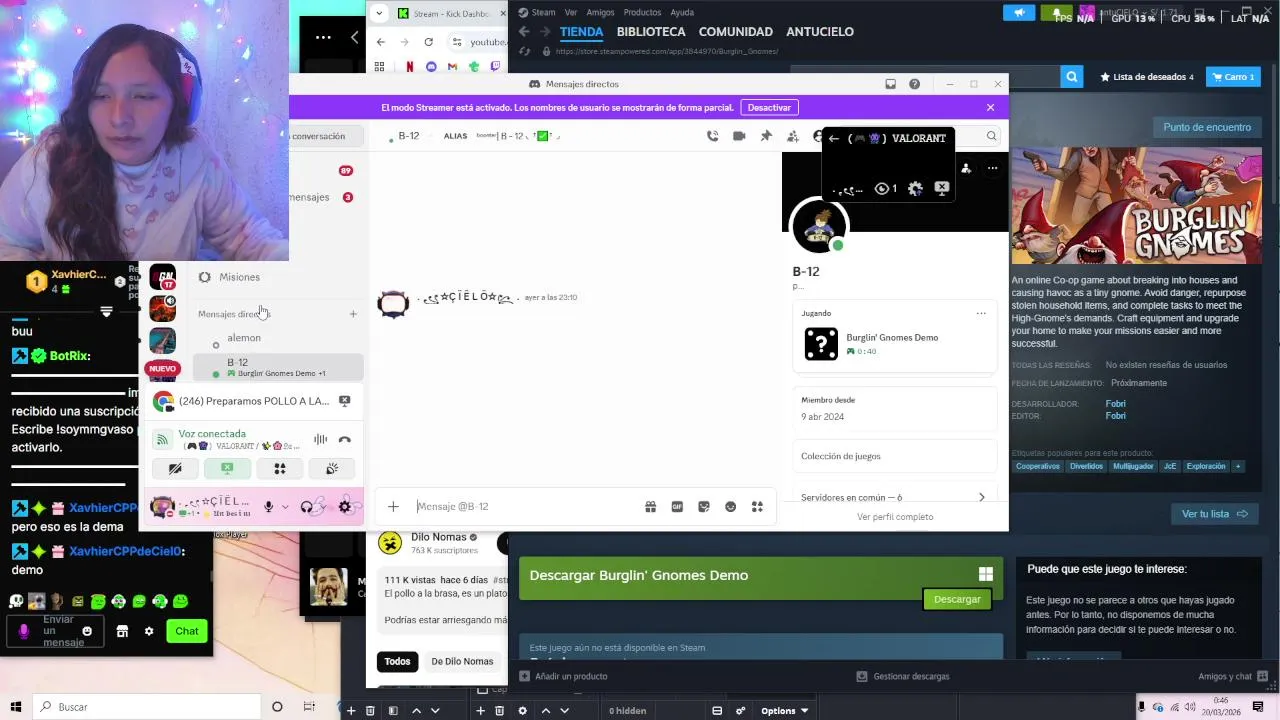Open the Steam announcements megaphone icon
The width and height of the screenshot is (1280, 720).
pyautogui.click(x=1019, y=12)
